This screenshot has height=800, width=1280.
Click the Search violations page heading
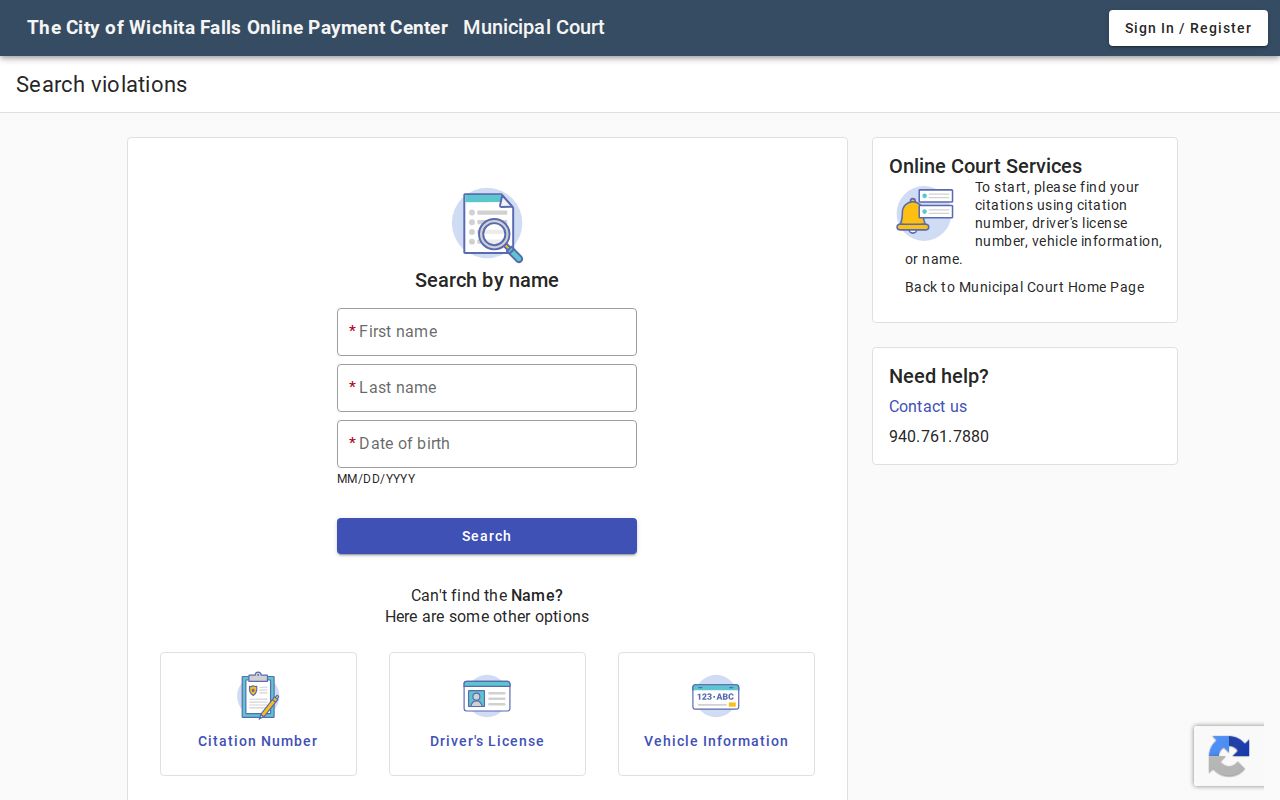(x=102, y=85)
